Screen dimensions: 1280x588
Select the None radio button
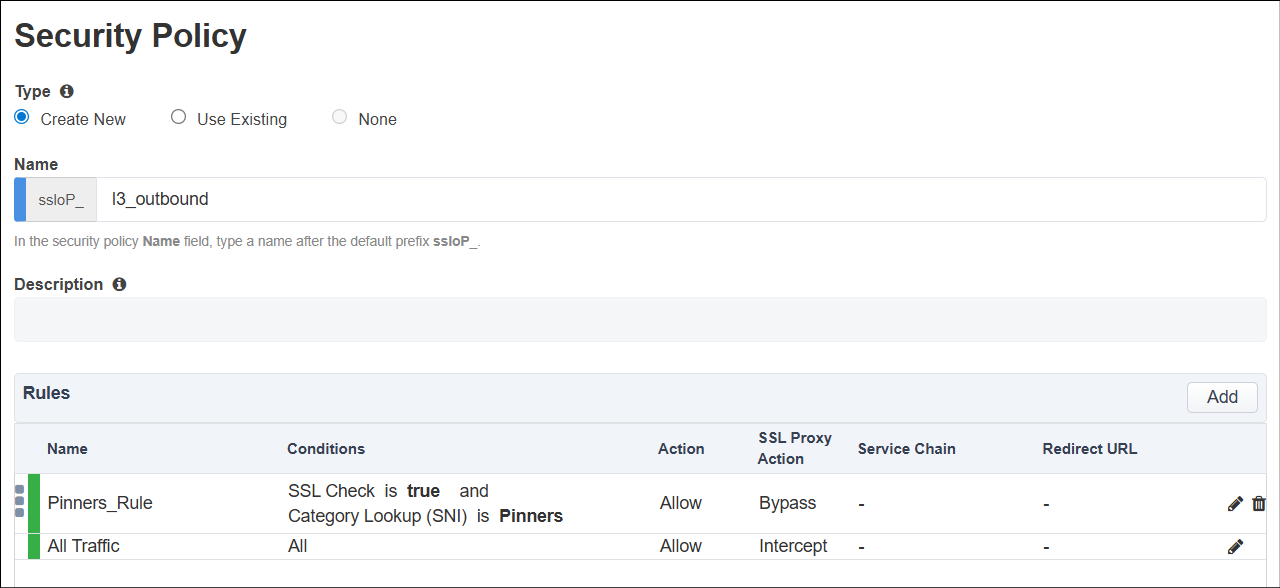point(339,117)
